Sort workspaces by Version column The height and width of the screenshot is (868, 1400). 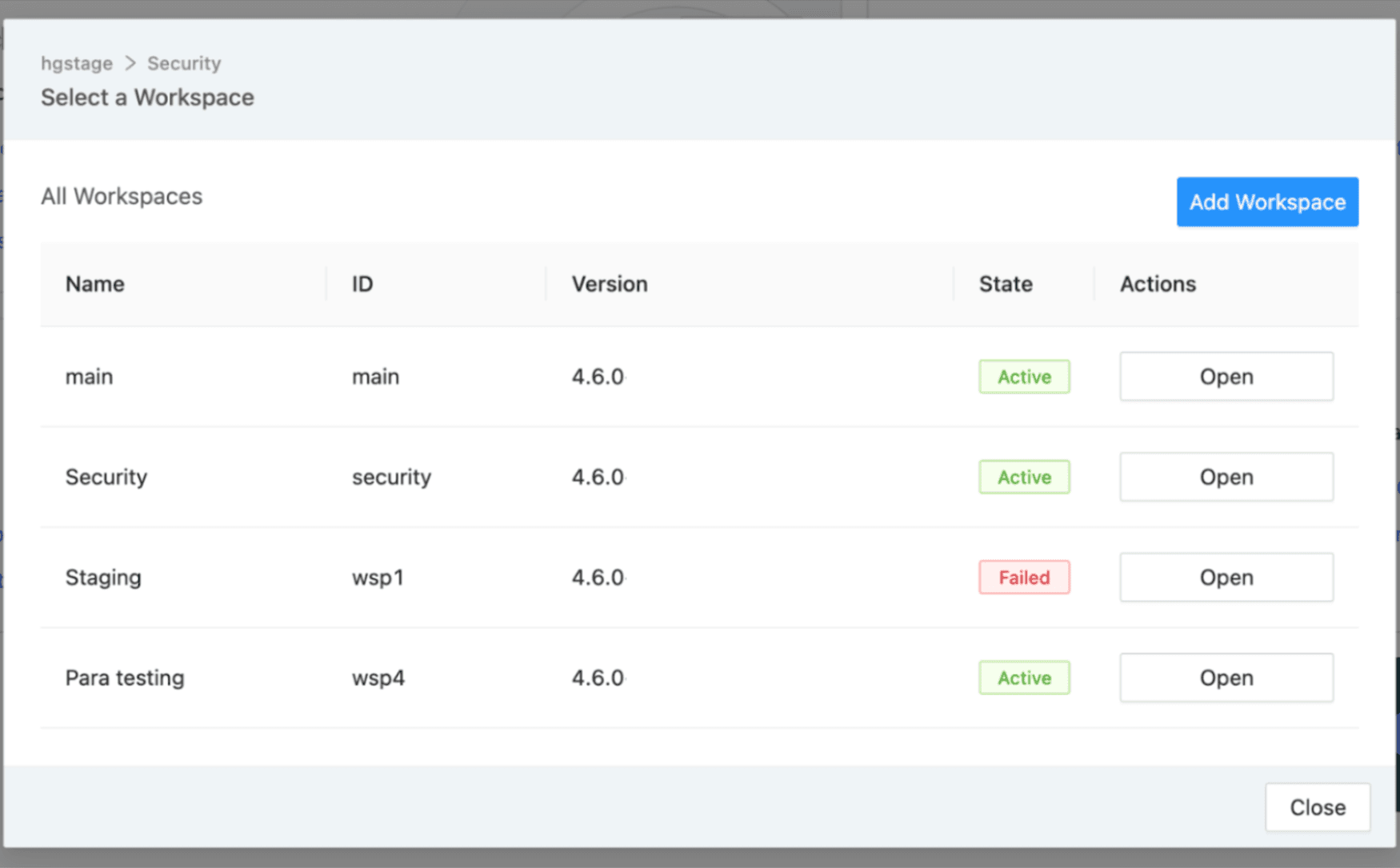click(x=609, y=284)
